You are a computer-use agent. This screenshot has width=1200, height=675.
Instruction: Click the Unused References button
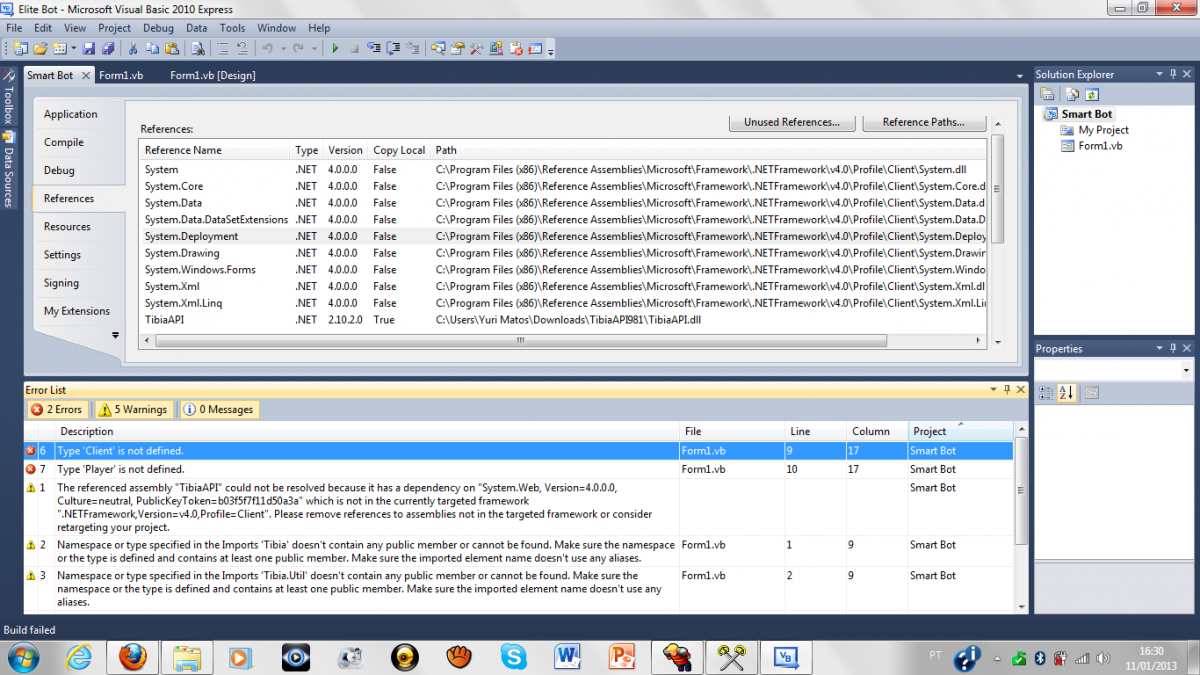pyautogui.click(x=791, y=122)
